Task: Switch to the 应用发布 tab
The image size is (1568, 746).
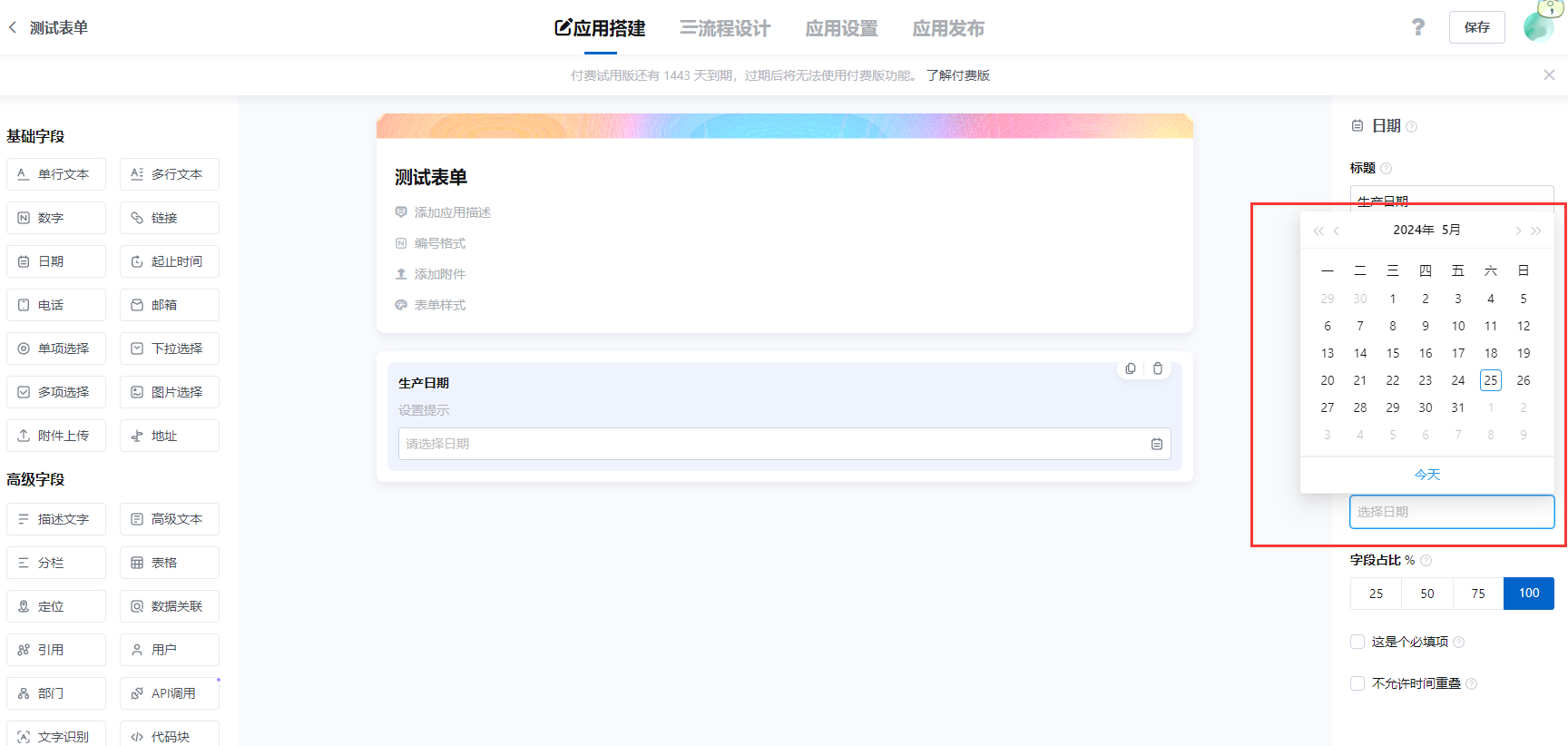Action: click(948, 28)
